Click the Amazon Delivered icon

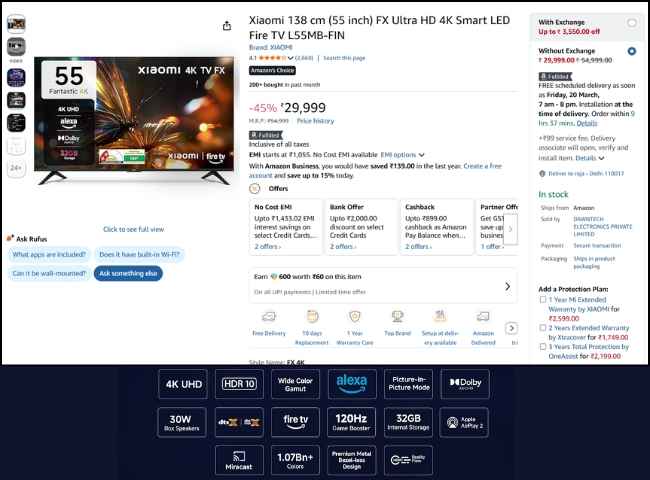[x=483, y=318]
